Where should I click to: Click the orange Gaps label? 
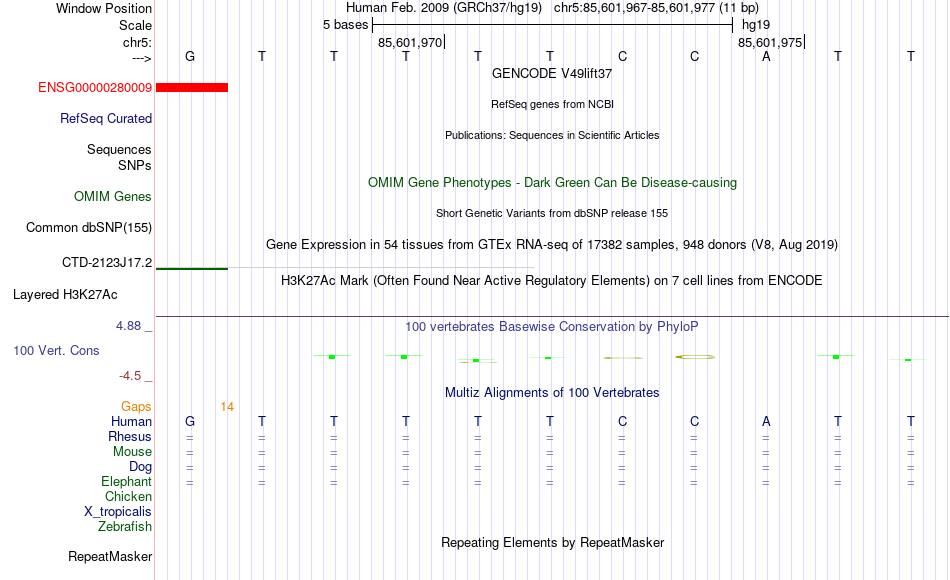click(136, 407)
